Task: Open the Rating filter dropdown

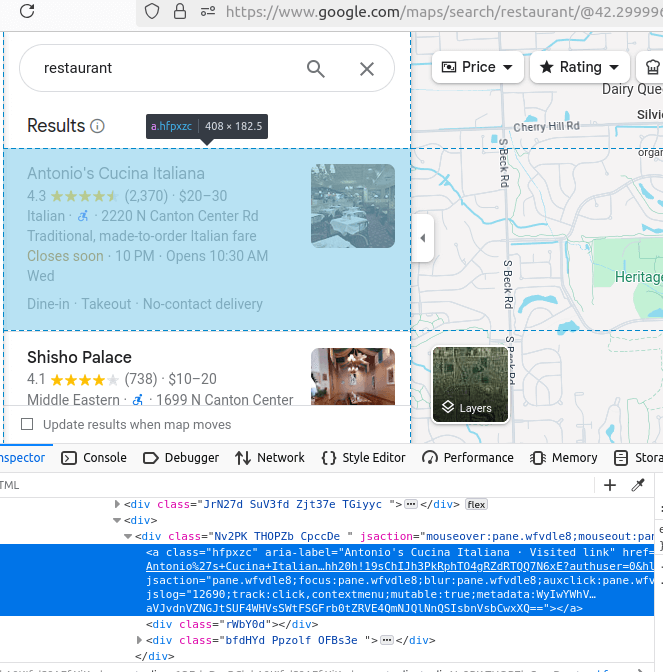Action: click(579, 67)
